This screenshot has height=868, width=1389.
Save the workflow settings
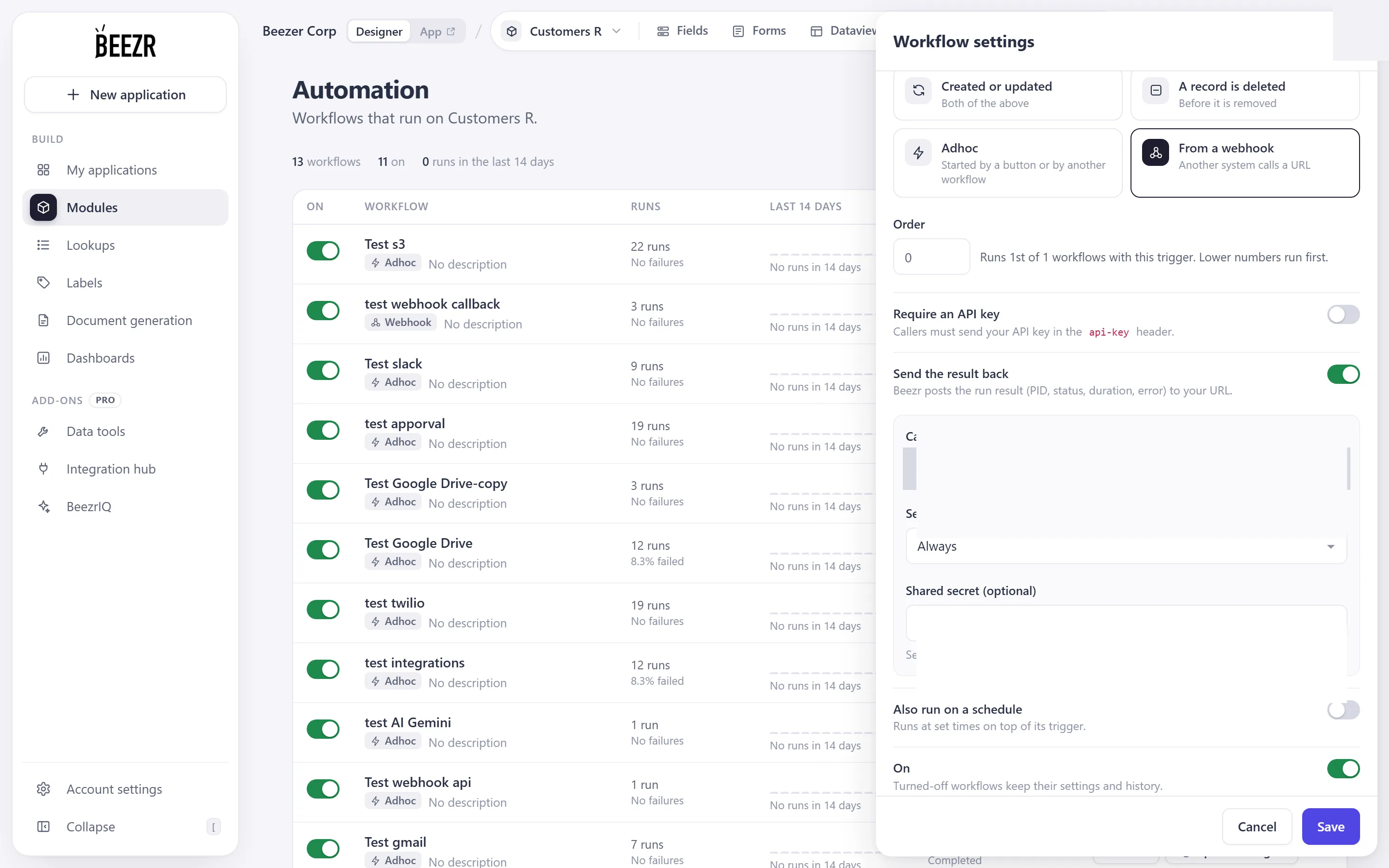pyautogui.click(x=1331, y=827)
